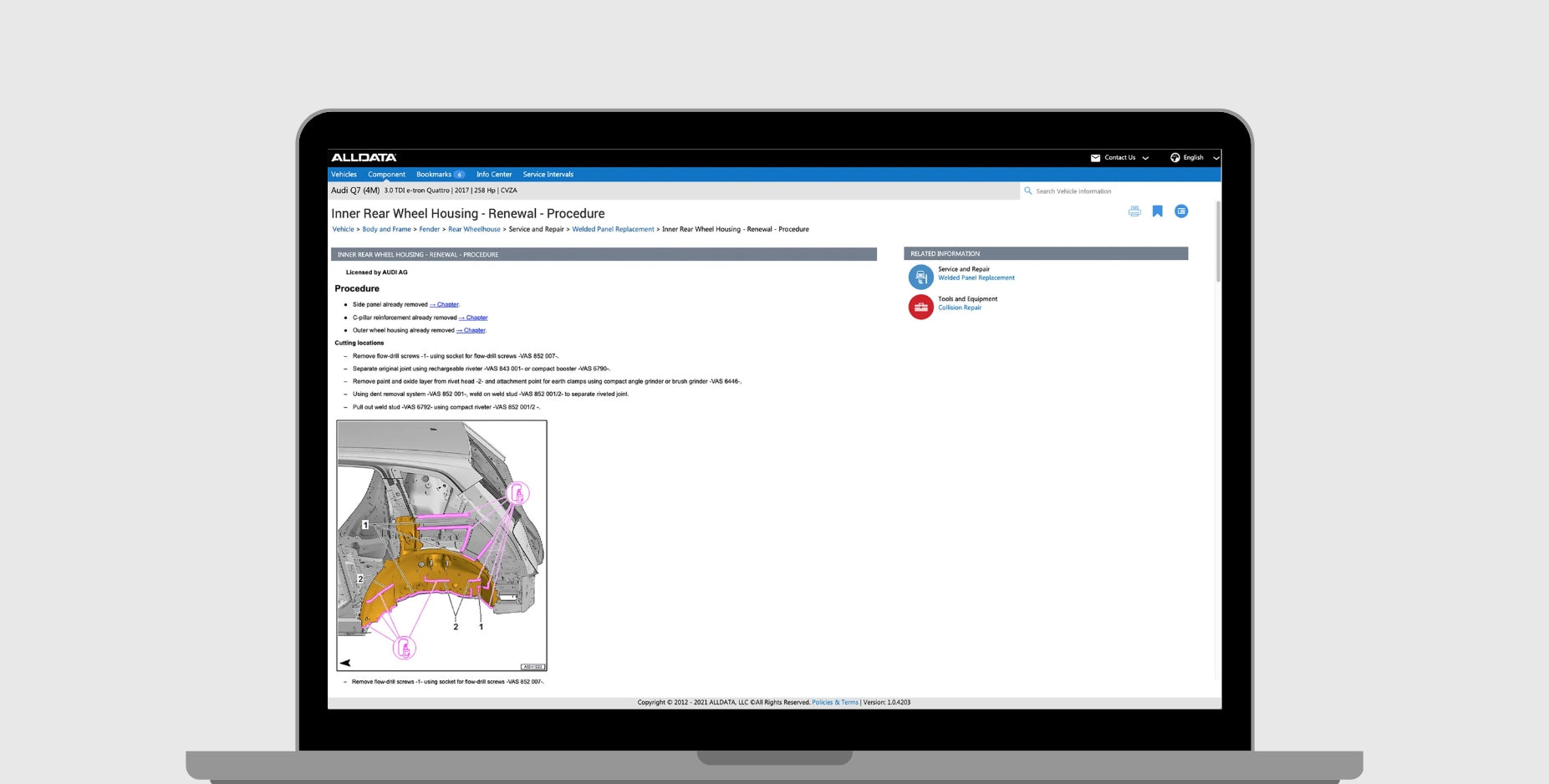The width and height of the screenshot is (1549, 784).
Task: Open Chapter link for C-pillar reinforcement
Action: pyautogui.click(x=474, y=318)
